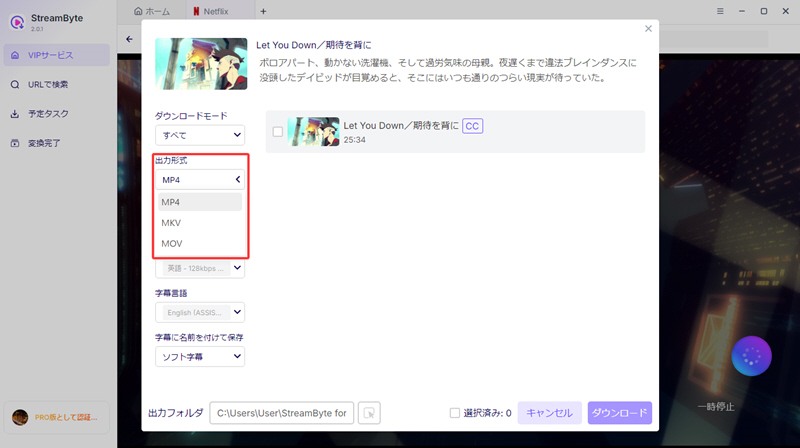The height and width of the screenshot is (448, 800).
Task: Click the icon beside 変換完了
Action: [15, 143]
